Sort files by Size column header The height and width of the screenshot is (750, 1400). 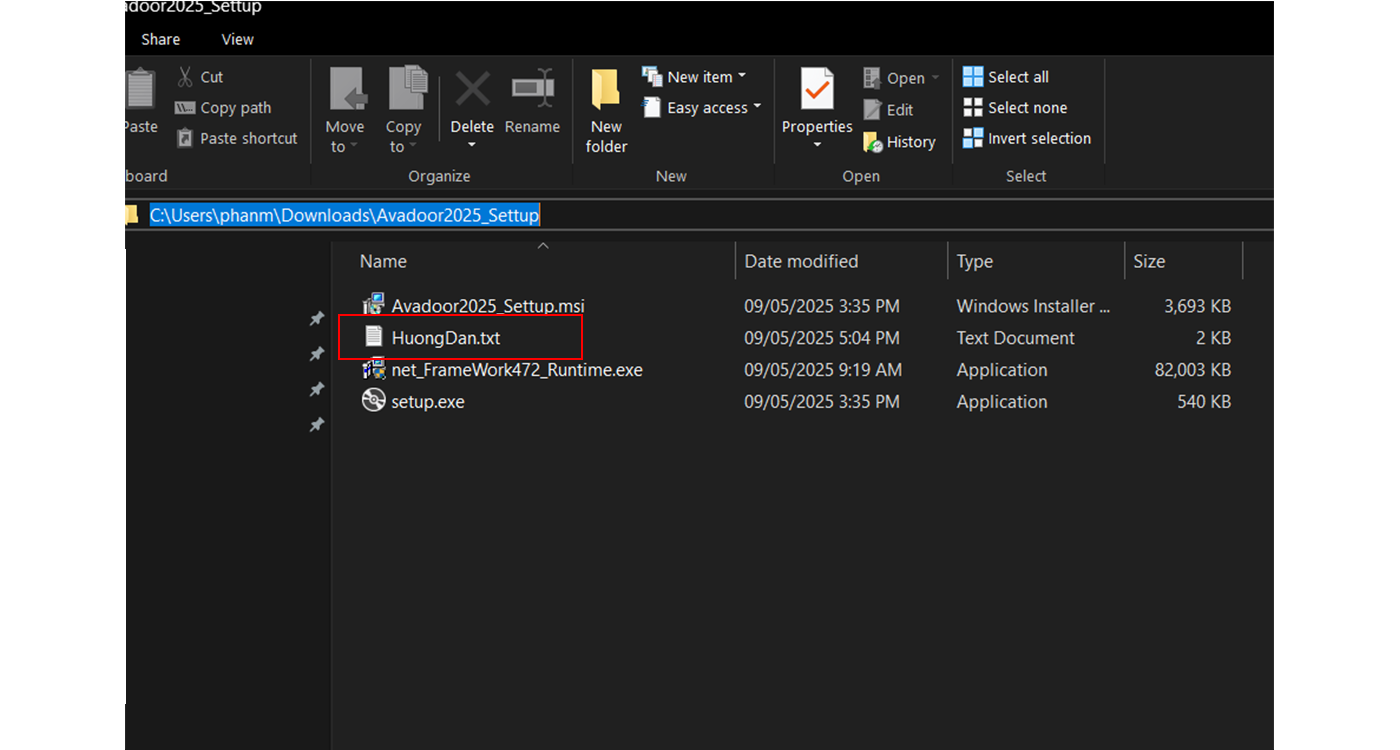click(1149, 261)
